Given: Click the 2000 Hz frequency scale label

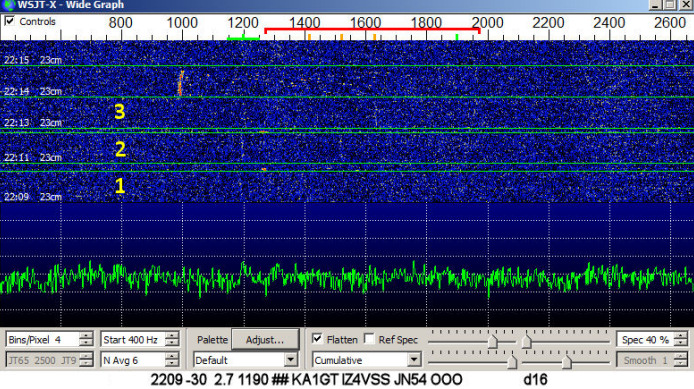Looking at the screenshot, I should (487, 23).
